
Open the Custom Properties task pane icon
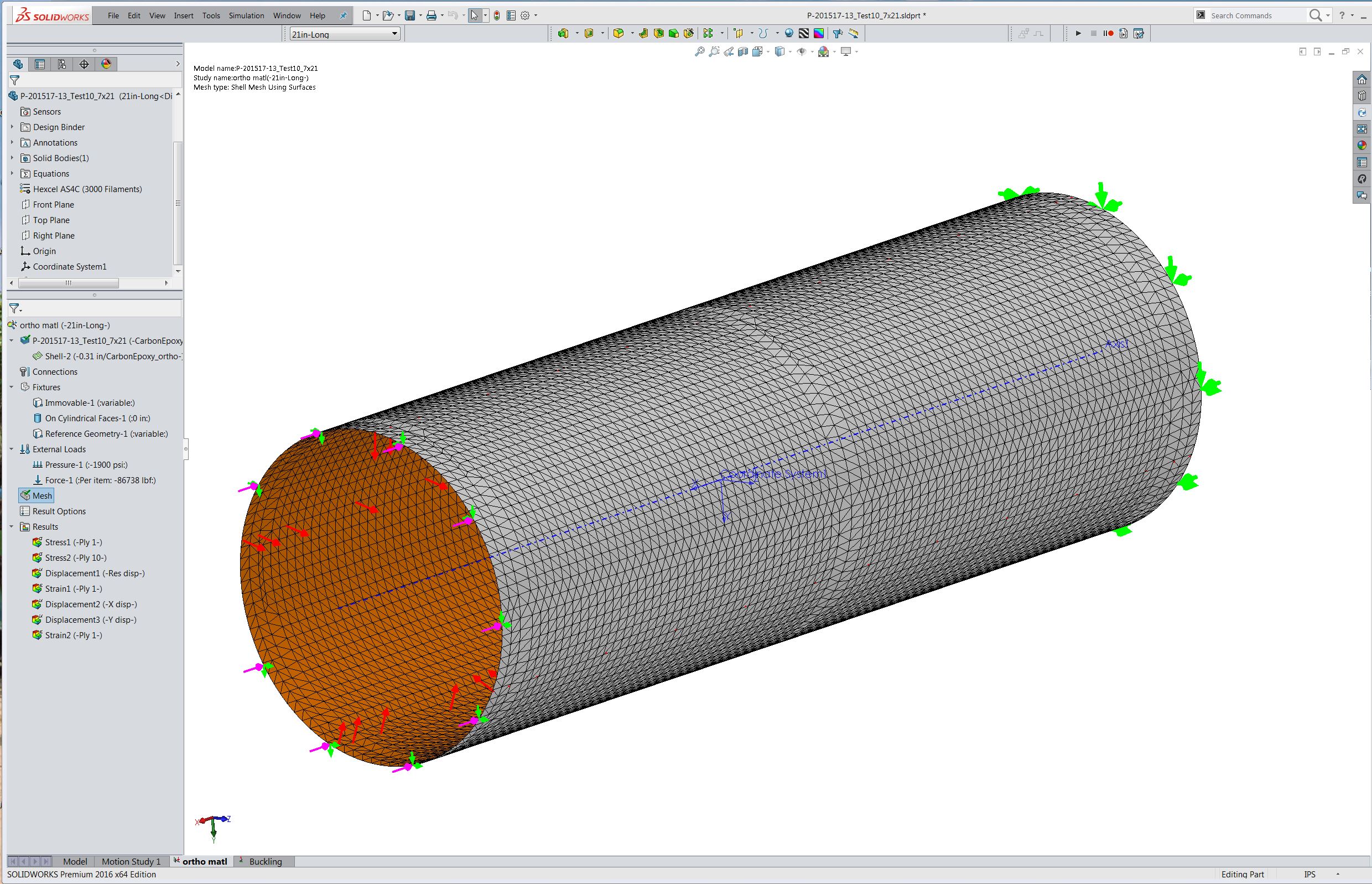1361,162
